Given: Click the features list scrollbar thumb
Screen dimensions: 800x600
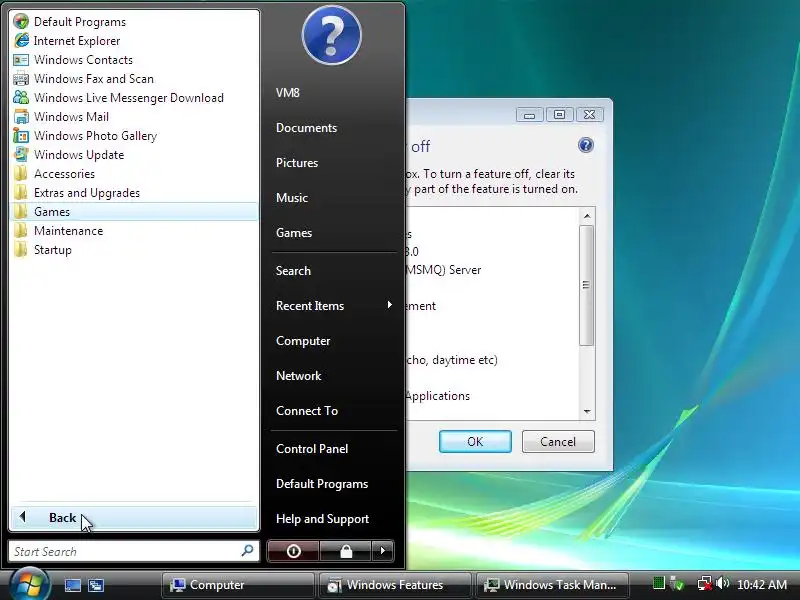Looking at the screenshot, I should [x=587, y=285].
